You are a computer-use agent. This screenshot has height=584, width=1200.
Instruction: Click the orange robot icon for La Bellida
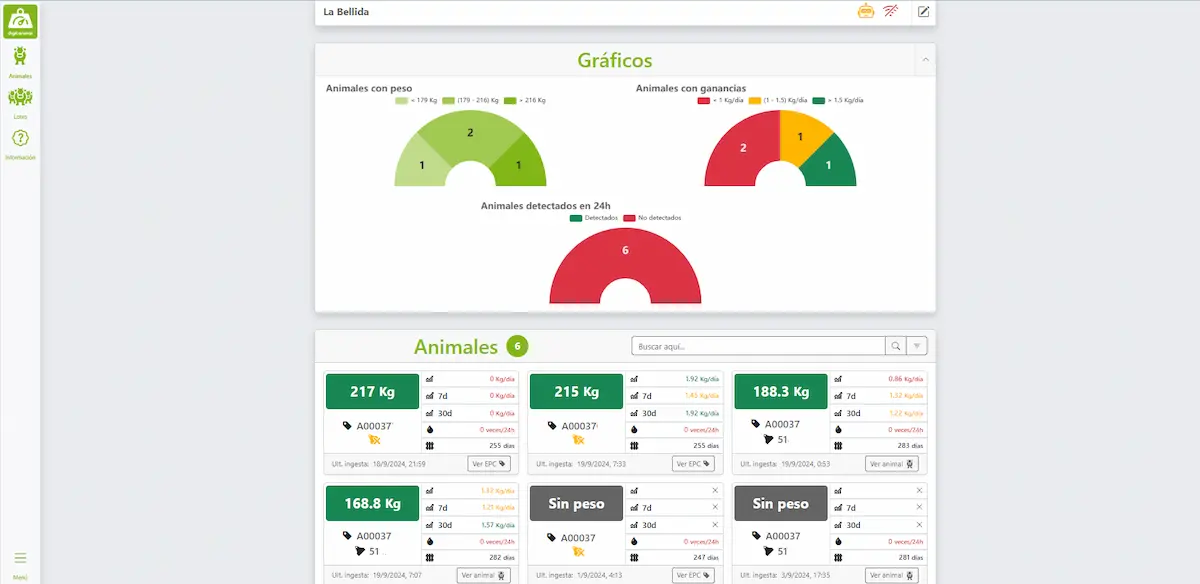click(x=866, y=12)
